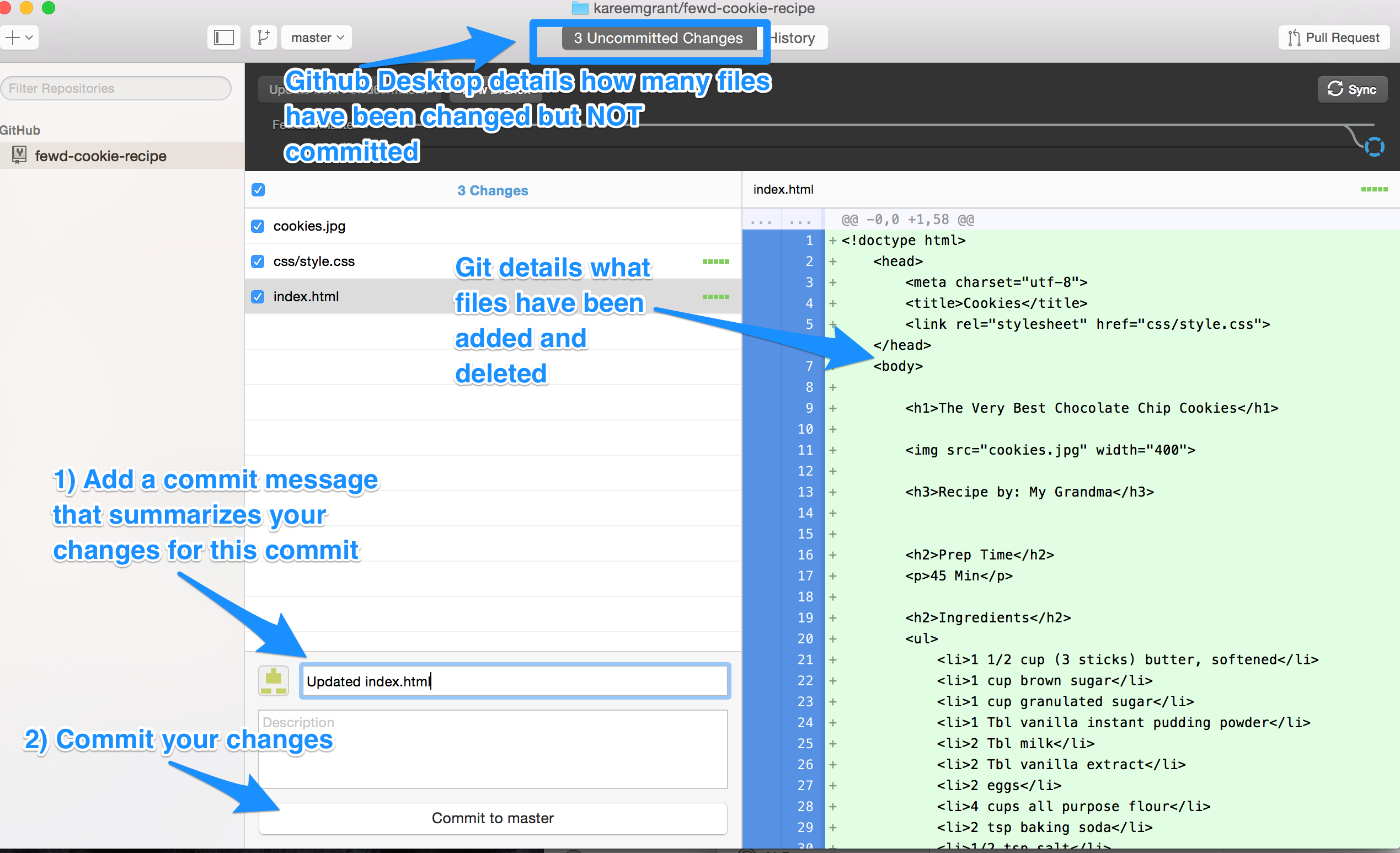Click the Filter Repositories search field
The image size is (1400, 853).
pyautogui.click(x=116, y=88)
